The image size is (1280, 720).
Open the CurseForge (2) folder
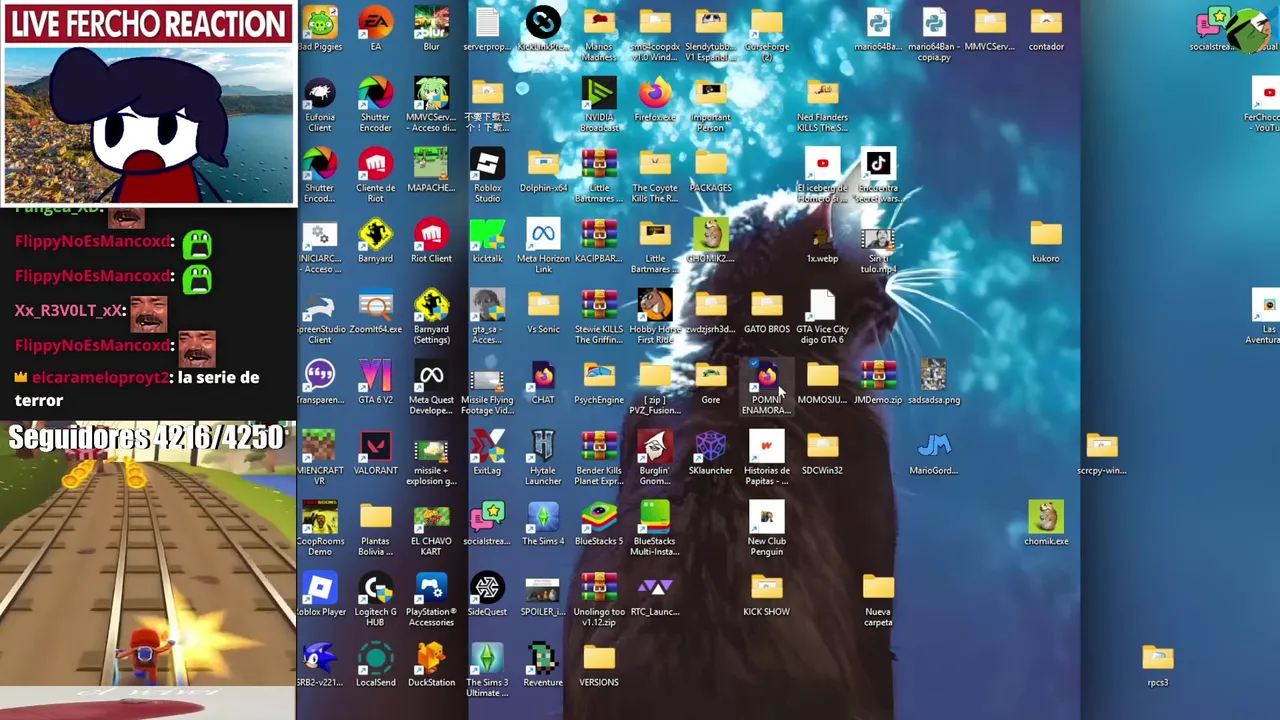pyautogui.click(x=767, y=23)
